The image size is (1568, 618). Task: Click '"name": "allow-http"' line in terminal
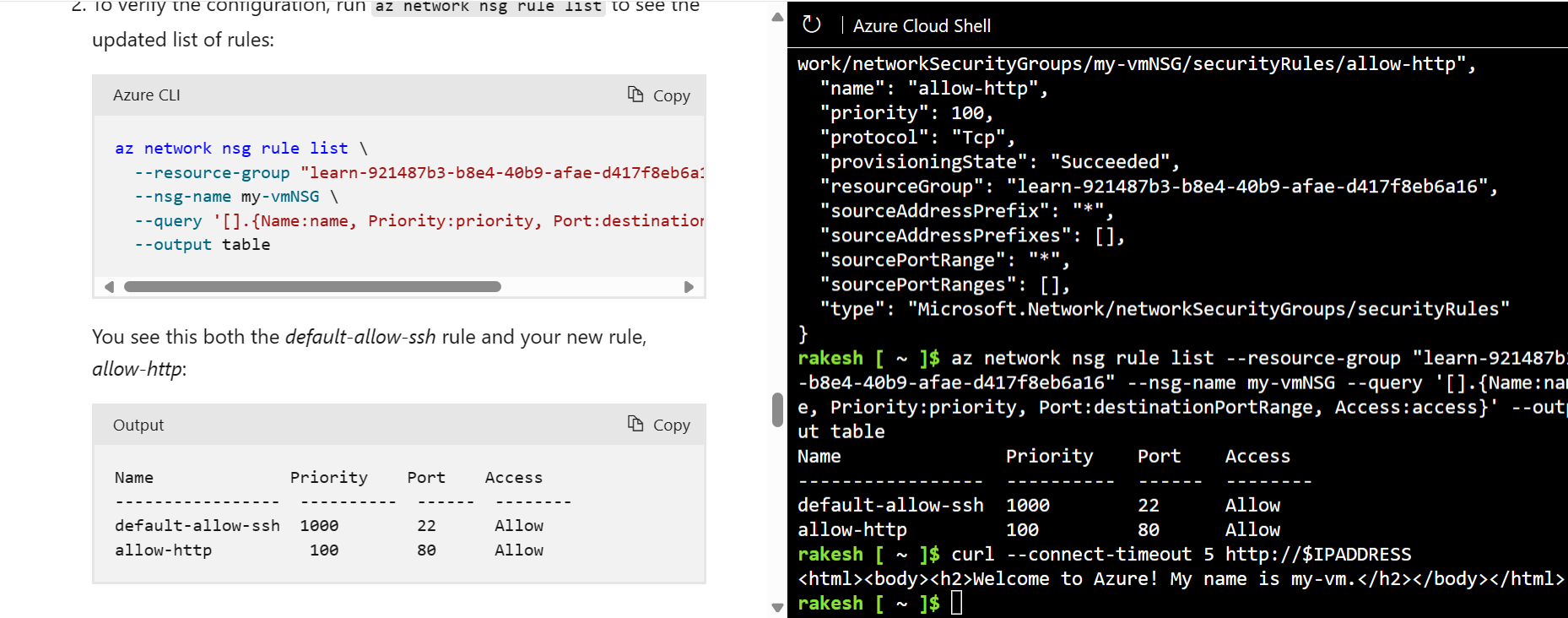934,88
